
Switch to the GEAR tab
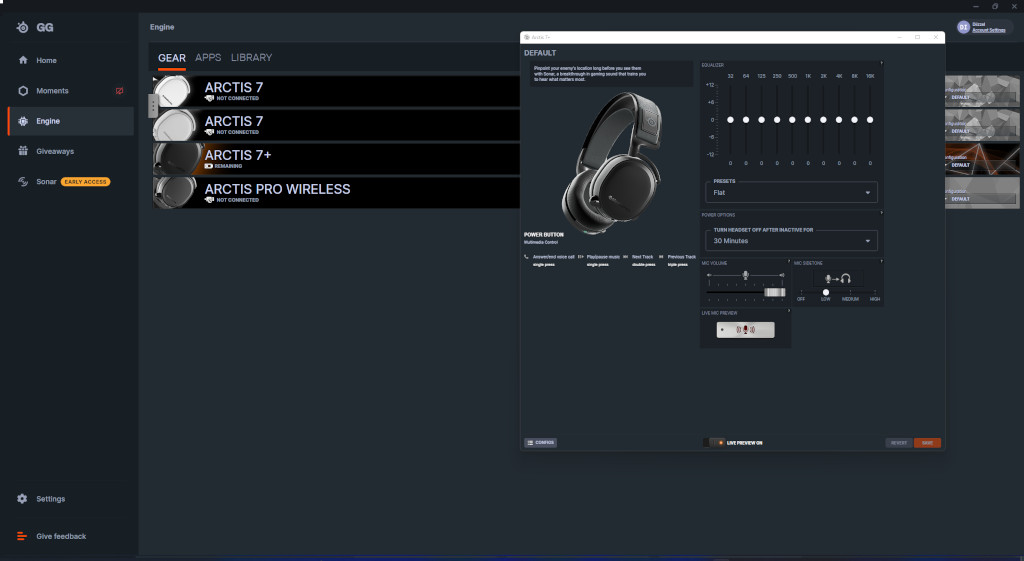[172, 58]
